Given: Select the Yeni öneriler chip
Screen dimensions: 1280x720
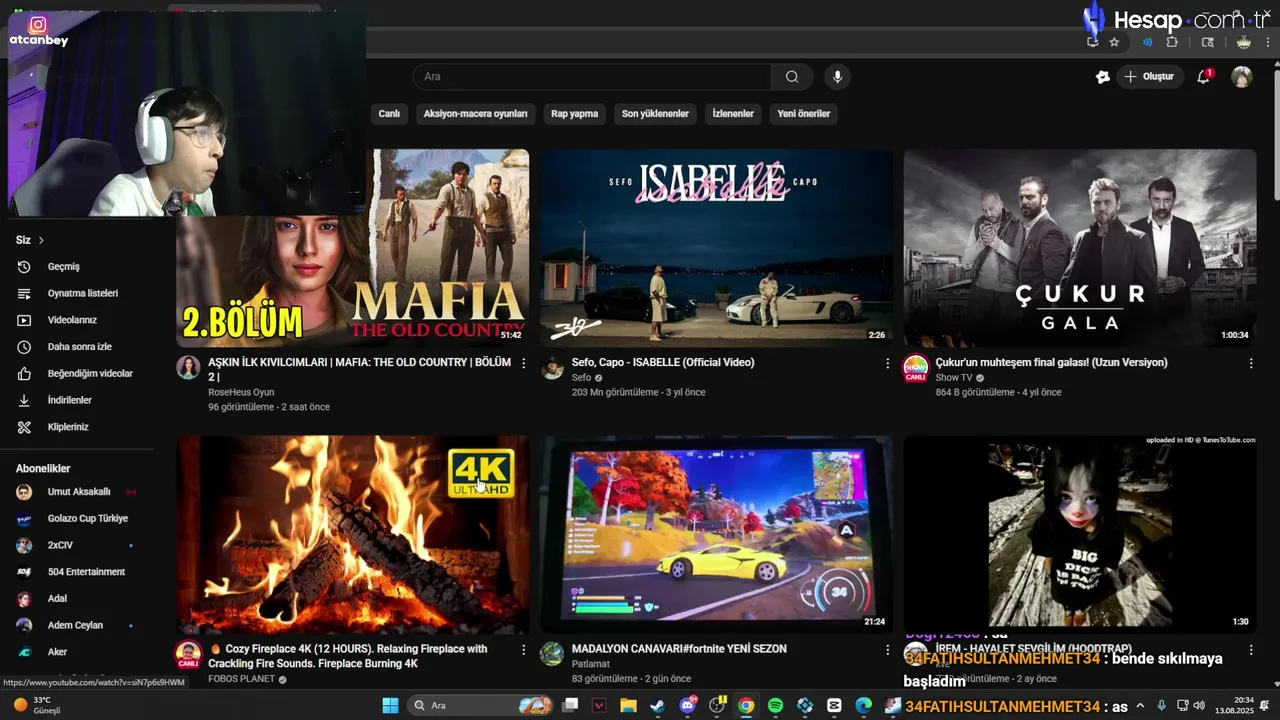Looking at the screenshot, I should [804, 114].
